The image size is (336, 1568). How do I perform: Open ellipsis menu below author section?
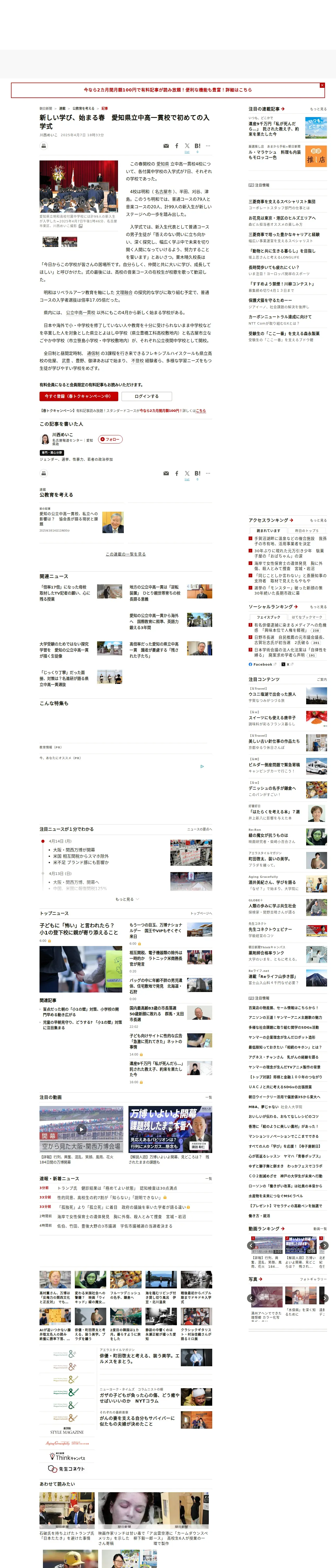(208, 473)
